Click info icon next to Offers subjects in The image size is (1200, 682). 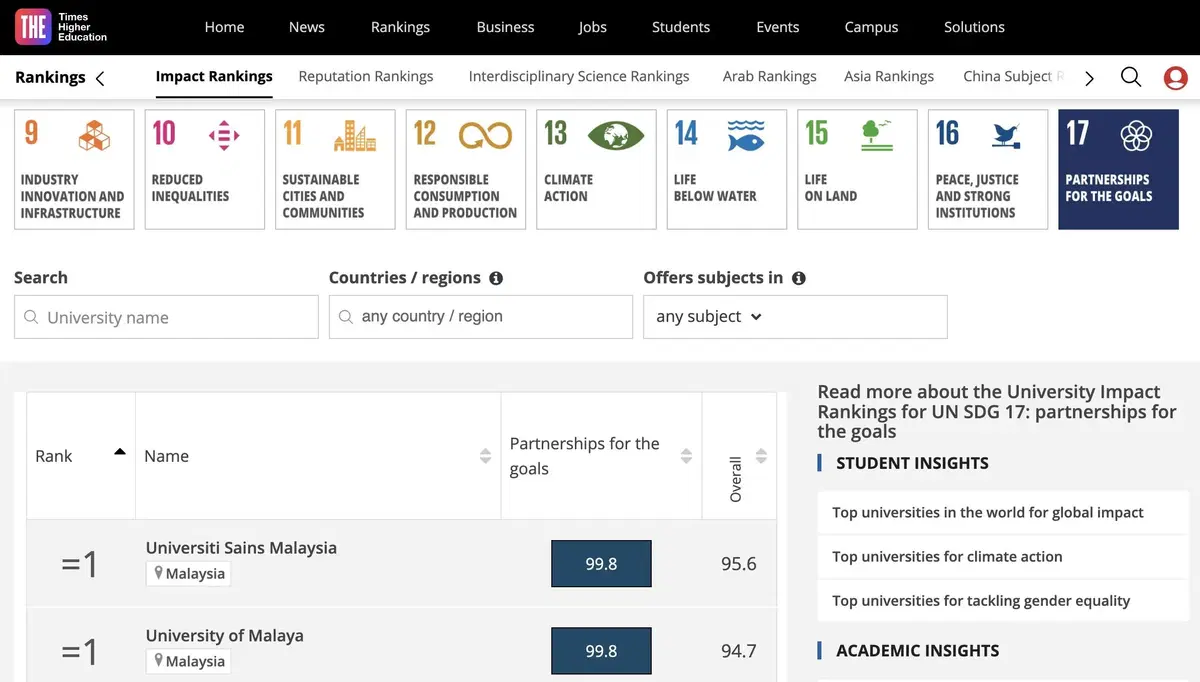coord(799,278)
